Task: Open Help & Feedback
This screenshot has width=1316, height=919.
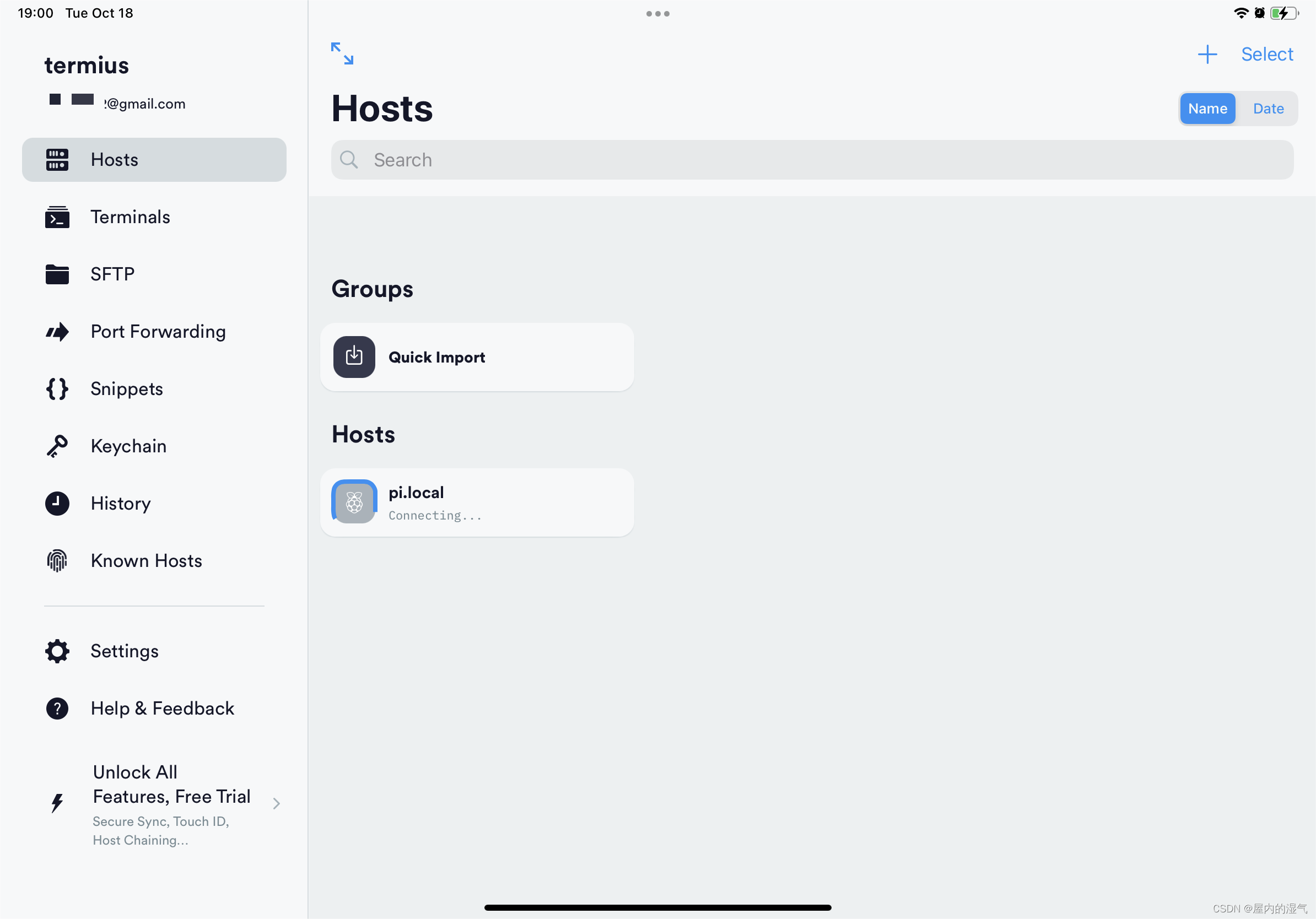Action: coord(162,709)
